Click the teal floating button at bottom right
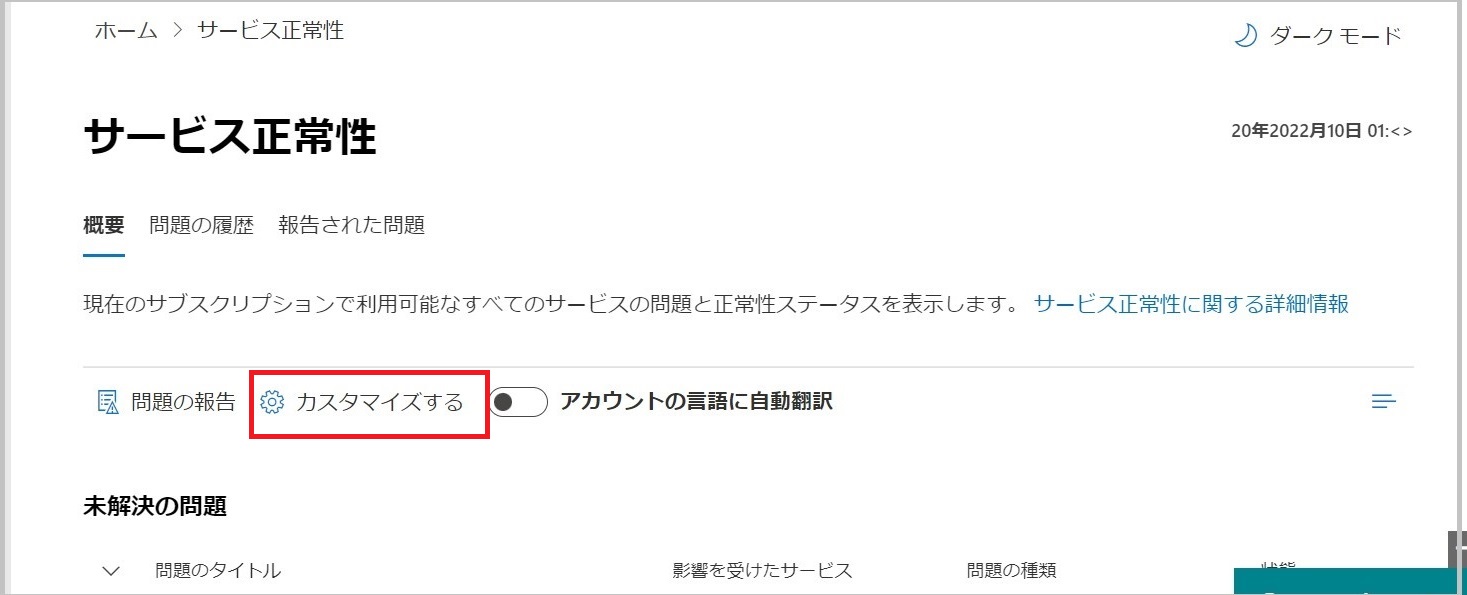1467x595 pixels. pos(1344,582)
